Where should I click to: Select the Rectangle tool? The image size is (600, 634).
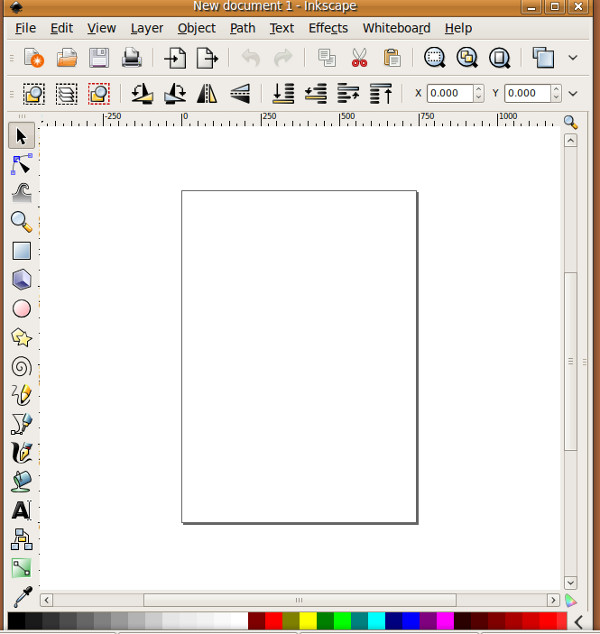point(21,251)
